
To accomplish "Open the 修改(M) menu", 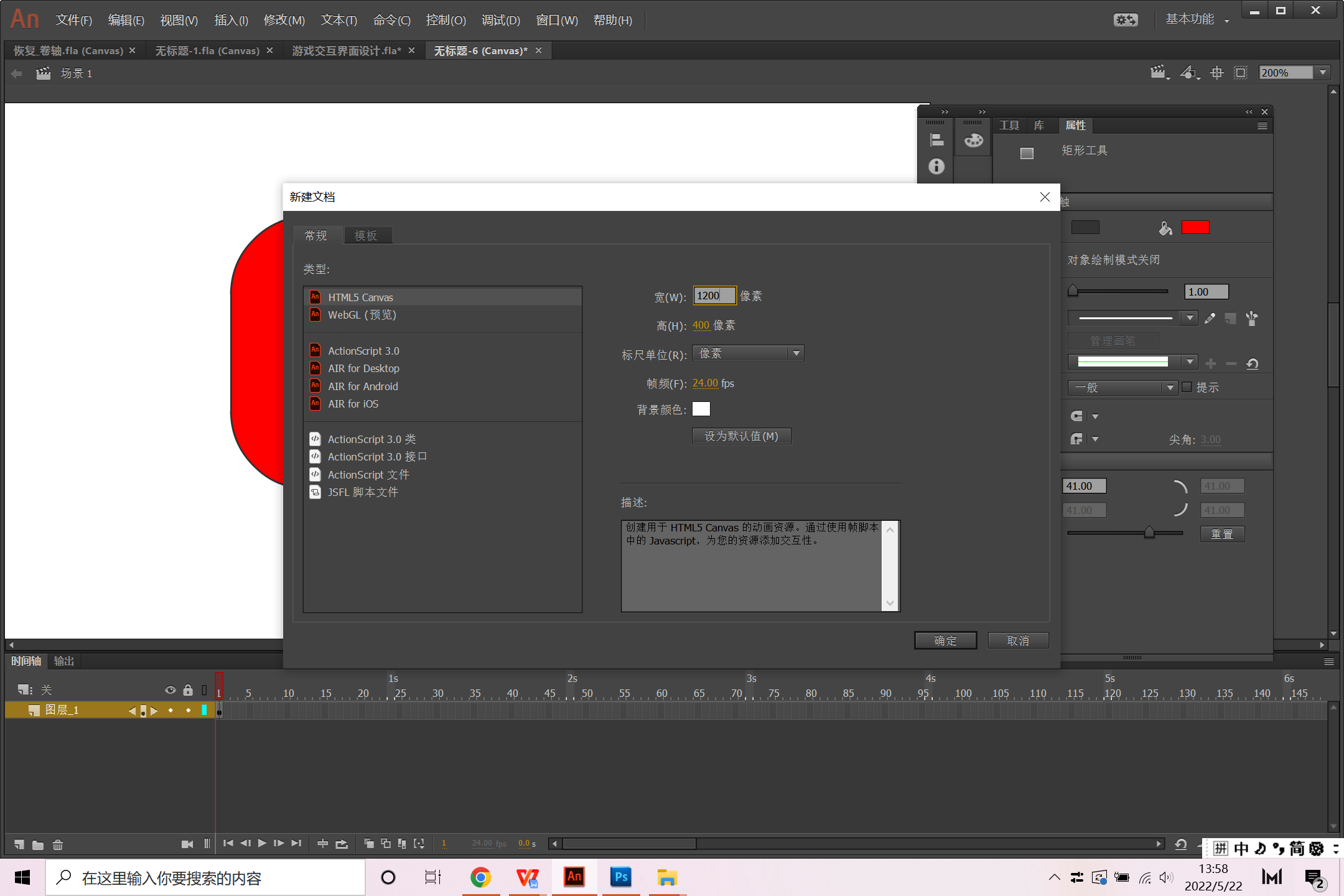I will coord(284,20).
